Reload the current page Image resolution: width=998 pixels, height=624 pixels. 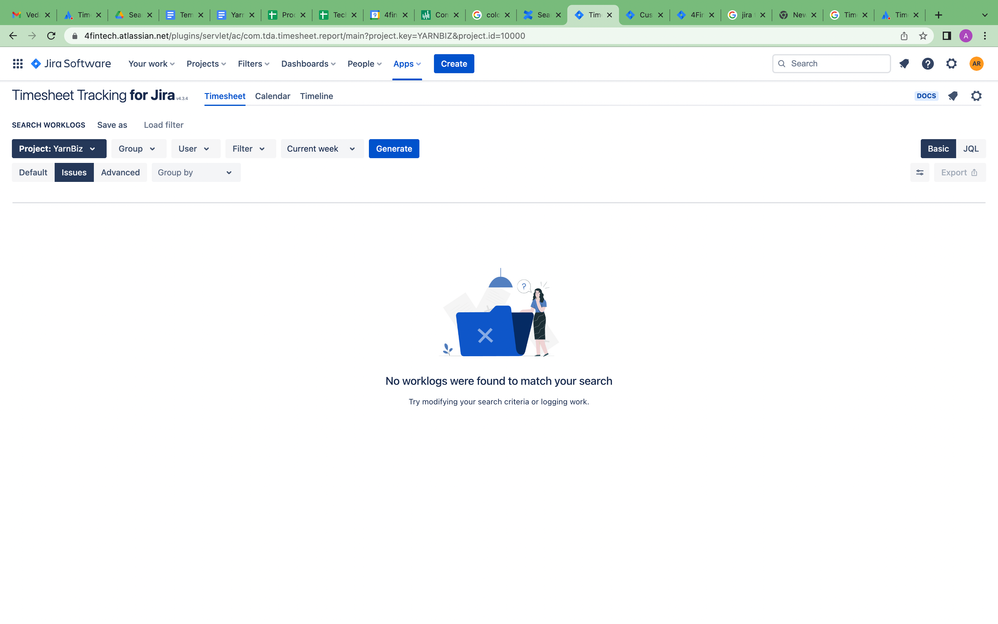[x=51, y=36]
